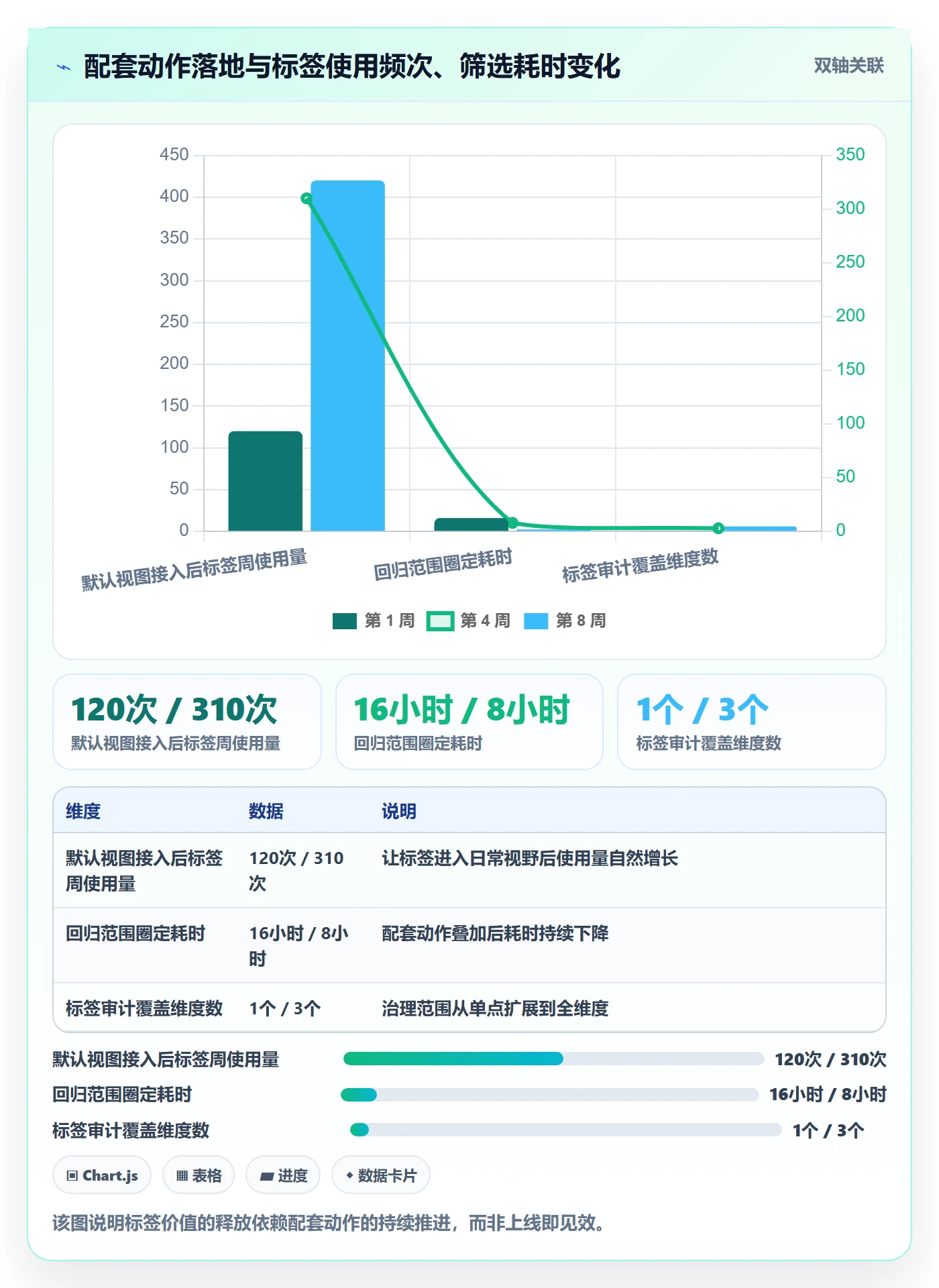Click the 16小时 / 8小时 value beside the progress bar
Viewport: 939px width, 1288px height.
pyautogui.click(x=828, y=1094)
